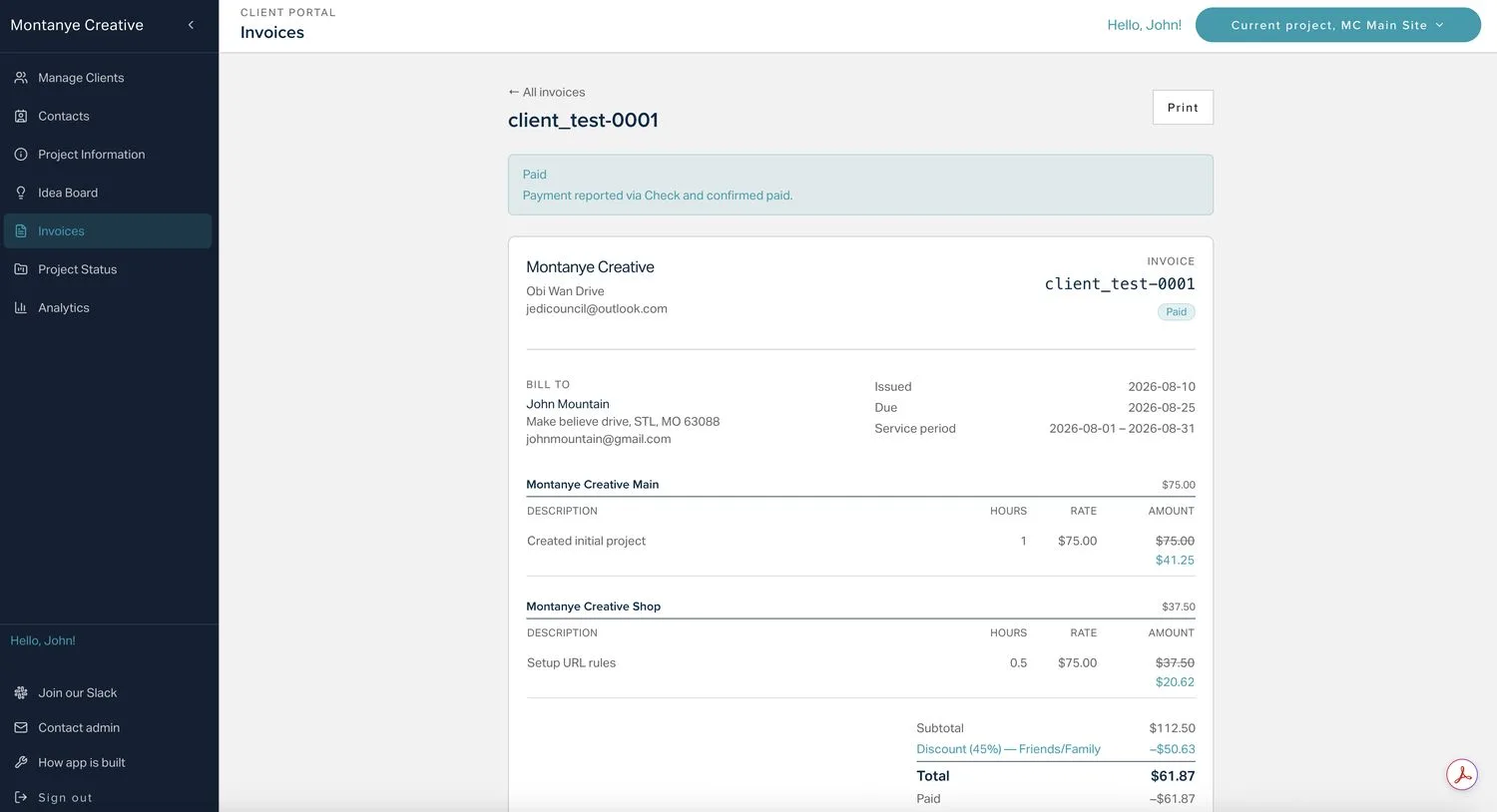Screen dimensions: 1497x812
Task: Click the client_test-0001 page heading
Action: [583, 120]
